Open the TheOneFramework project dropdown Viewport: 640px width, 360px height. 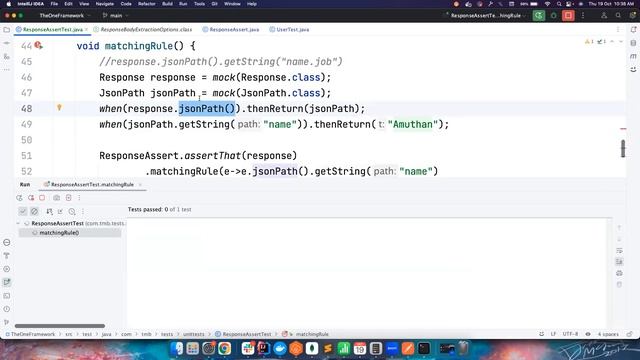pos(64,16)
